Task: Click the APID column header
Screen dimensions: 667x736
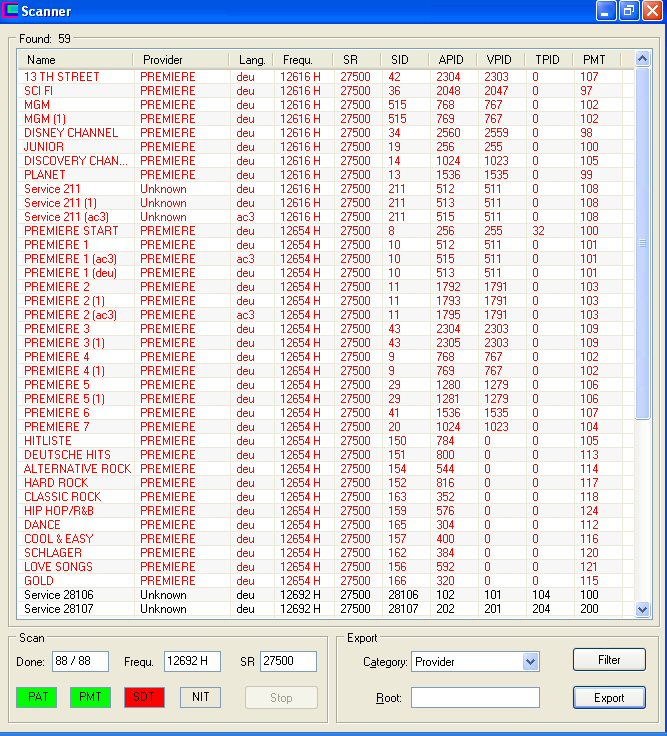Action: point(452,60)
